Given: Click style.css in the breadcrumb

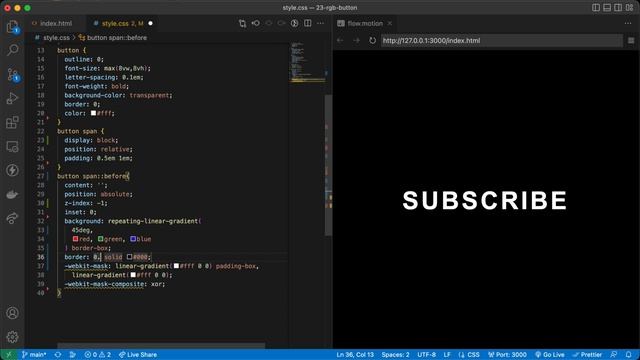Looking at the screenshot, I should [x=56, y=38].
